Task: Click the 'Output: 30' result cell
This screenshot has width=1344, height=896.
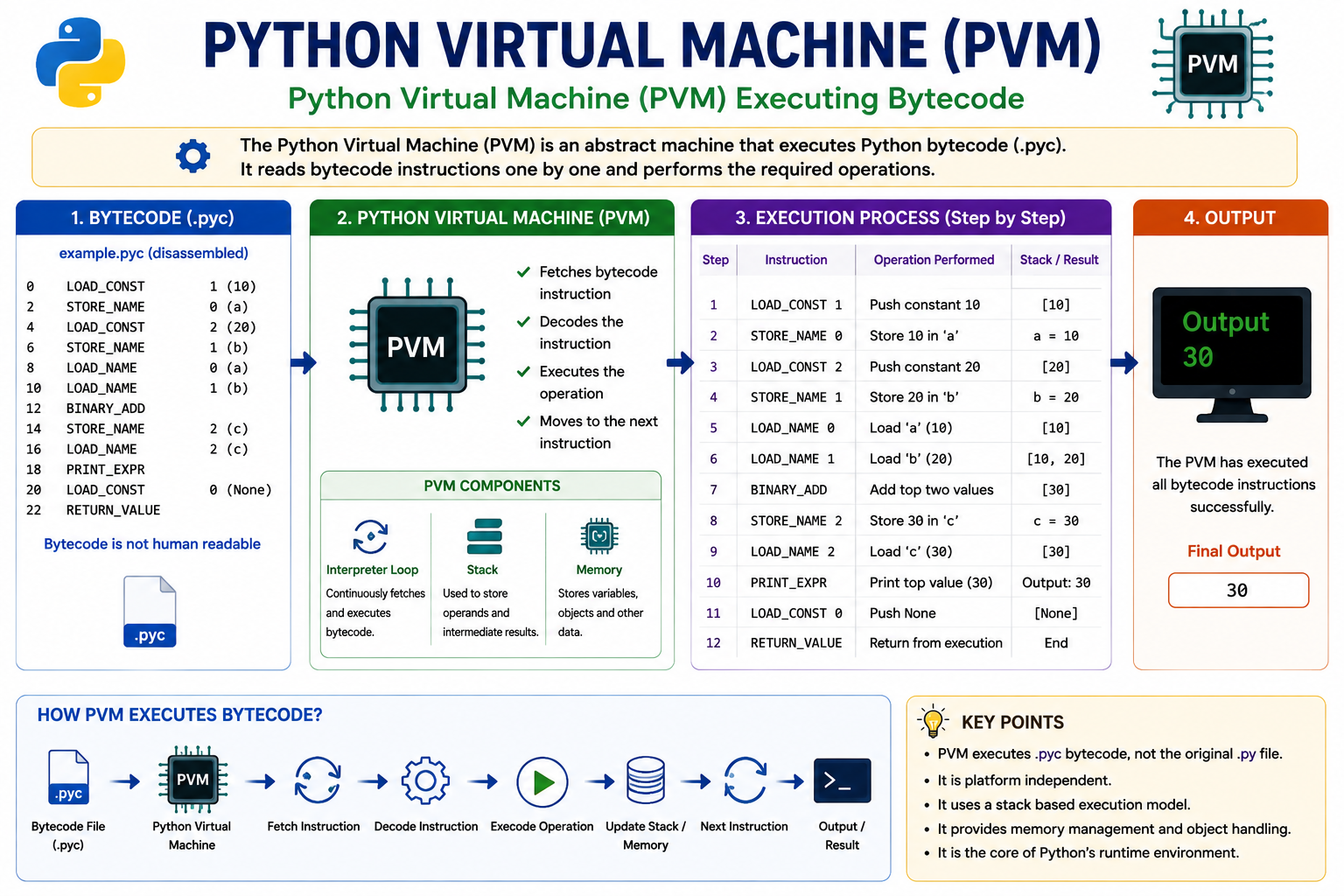Action: tap(1056, 583)
